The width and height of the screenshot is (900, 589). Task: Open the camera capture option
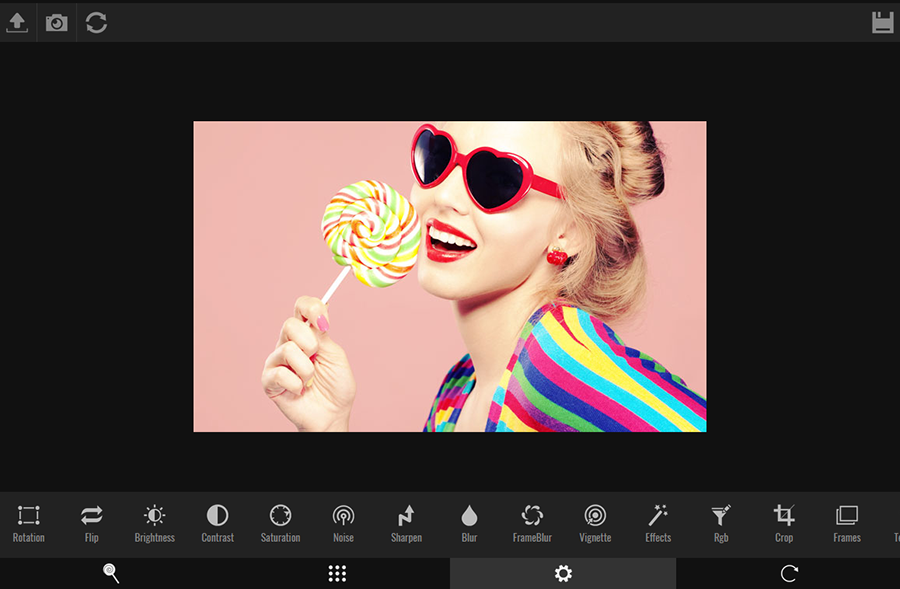(x=56, y=22)
